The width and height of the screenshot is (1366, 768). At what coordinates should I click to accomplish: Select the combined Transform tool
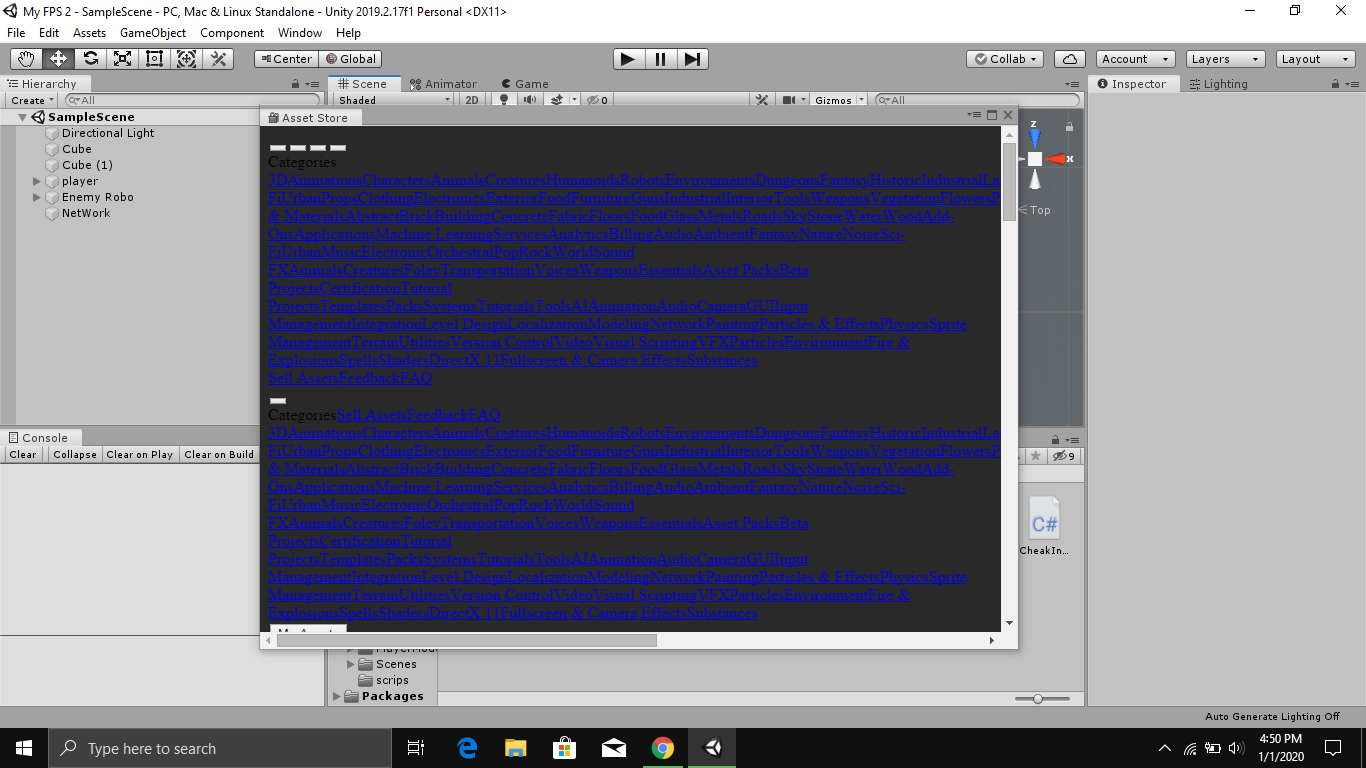click(186, 59)
